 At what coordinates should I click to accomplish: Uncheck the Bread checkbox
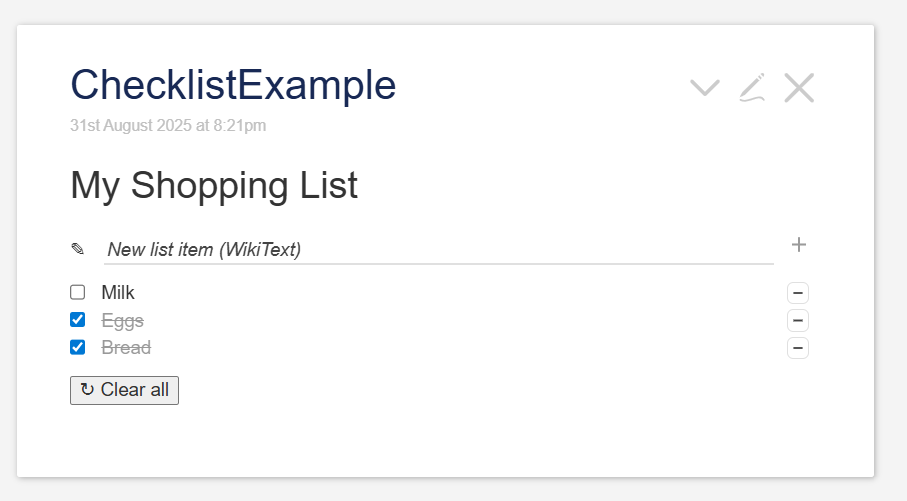coord(78,347)
